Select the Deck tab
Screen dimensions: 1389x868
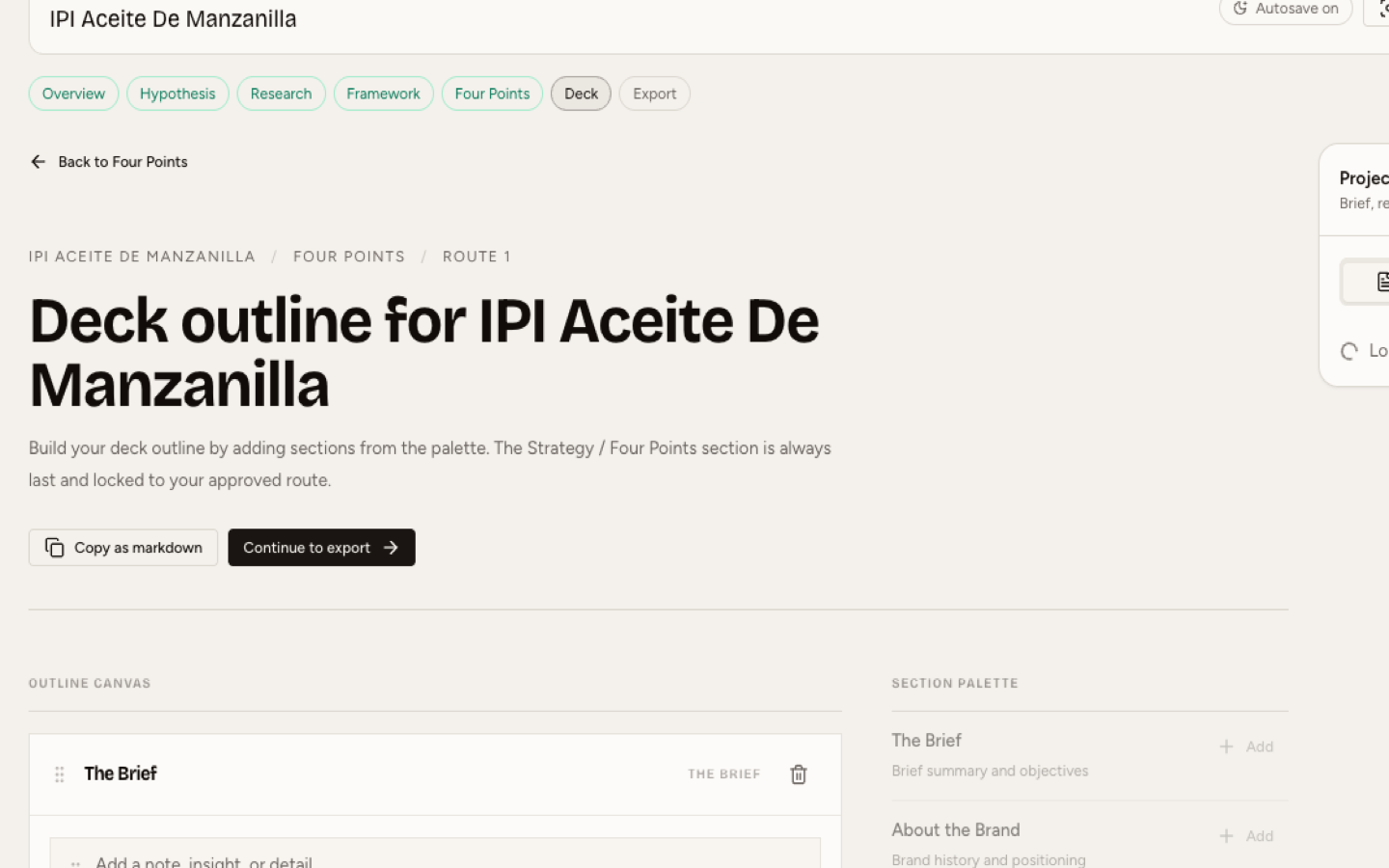point(581,94)
